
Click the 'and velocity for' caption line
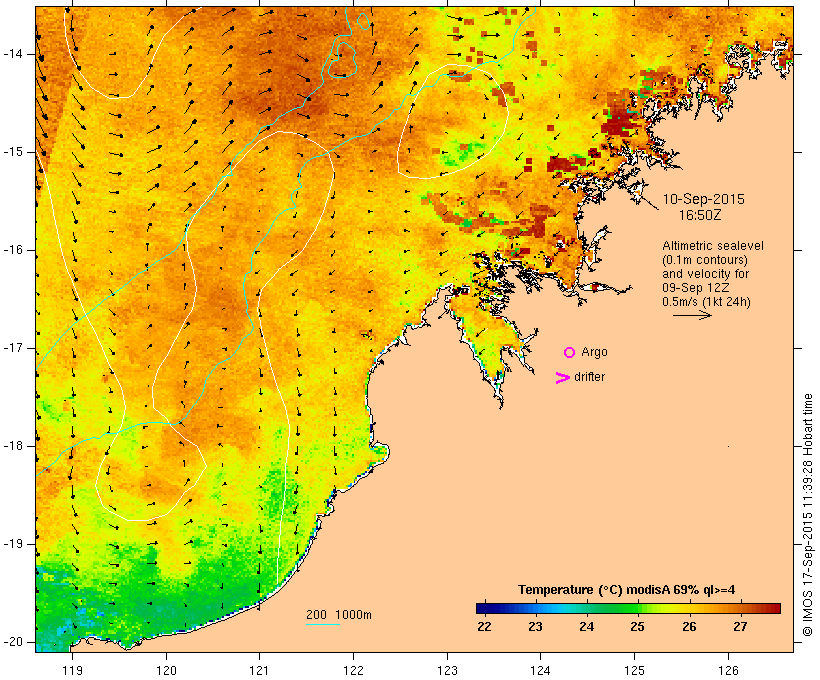(x=705, y=274)
